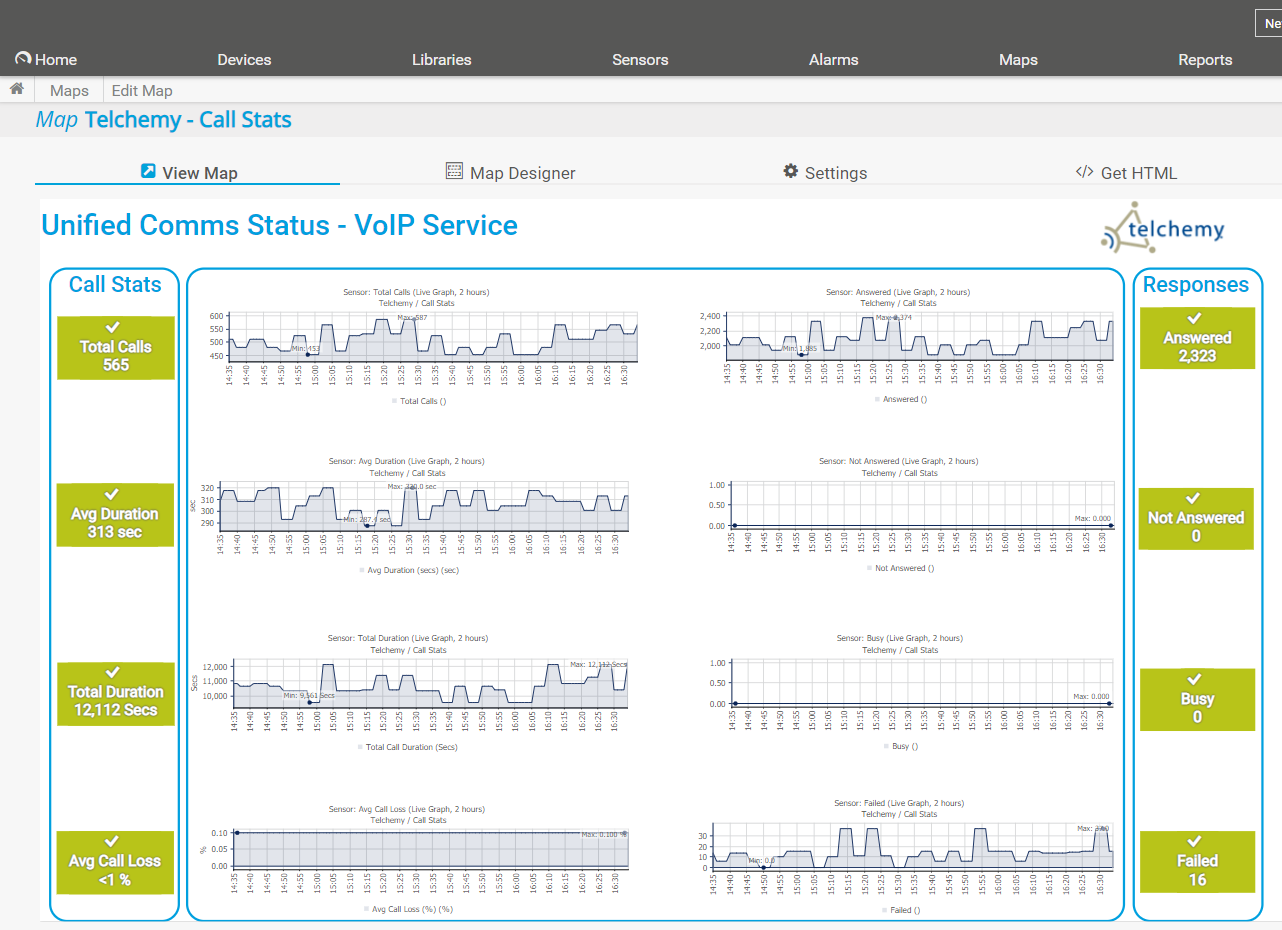Click the home icon in the breadcrumb bar
The height and width of the screenshot is (930, 1282).
click(16, 89)
